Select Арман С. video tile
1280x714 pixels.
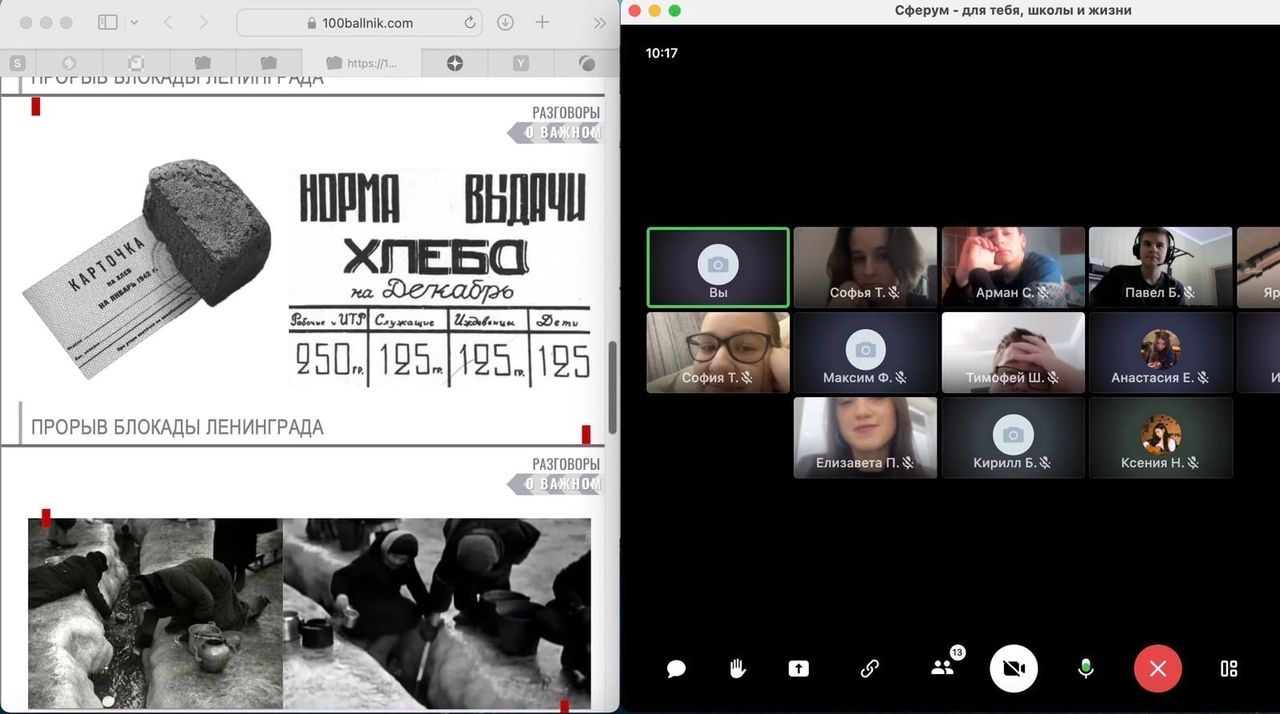point(1013,267)
